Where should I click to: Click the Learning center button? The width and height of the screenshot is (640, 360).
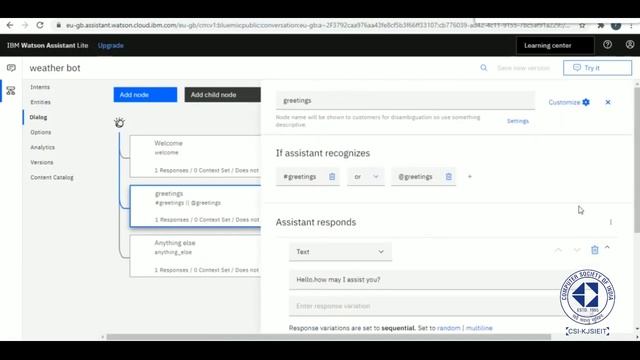point(555,45)
